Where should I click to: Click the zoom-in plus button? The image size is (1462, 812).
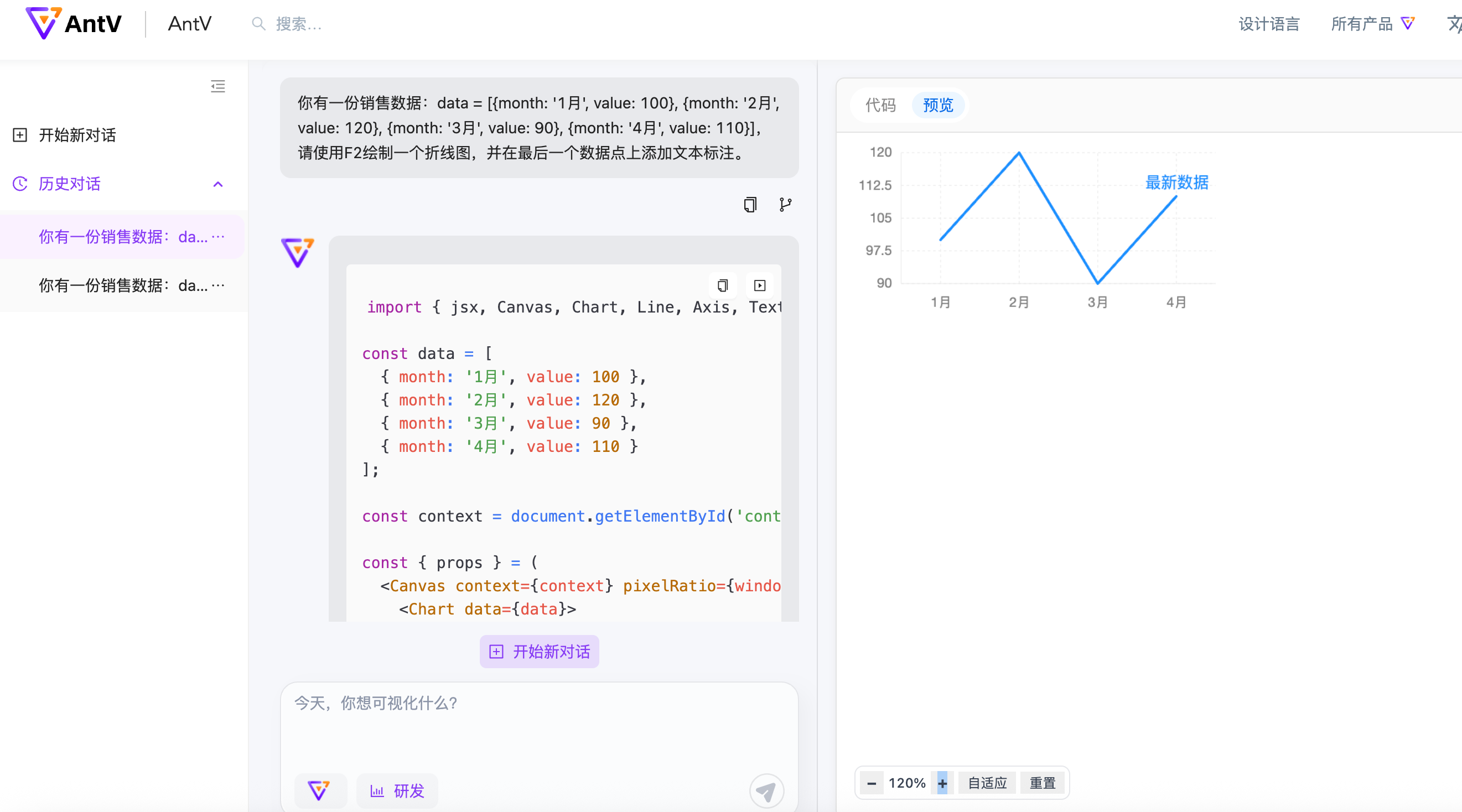(942, 783)
